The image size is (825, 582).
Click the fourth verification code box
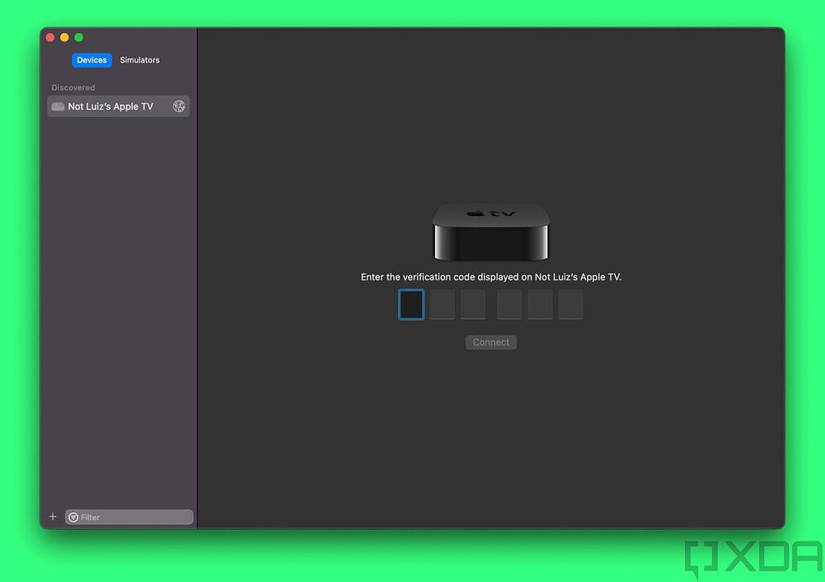point(509,305)
